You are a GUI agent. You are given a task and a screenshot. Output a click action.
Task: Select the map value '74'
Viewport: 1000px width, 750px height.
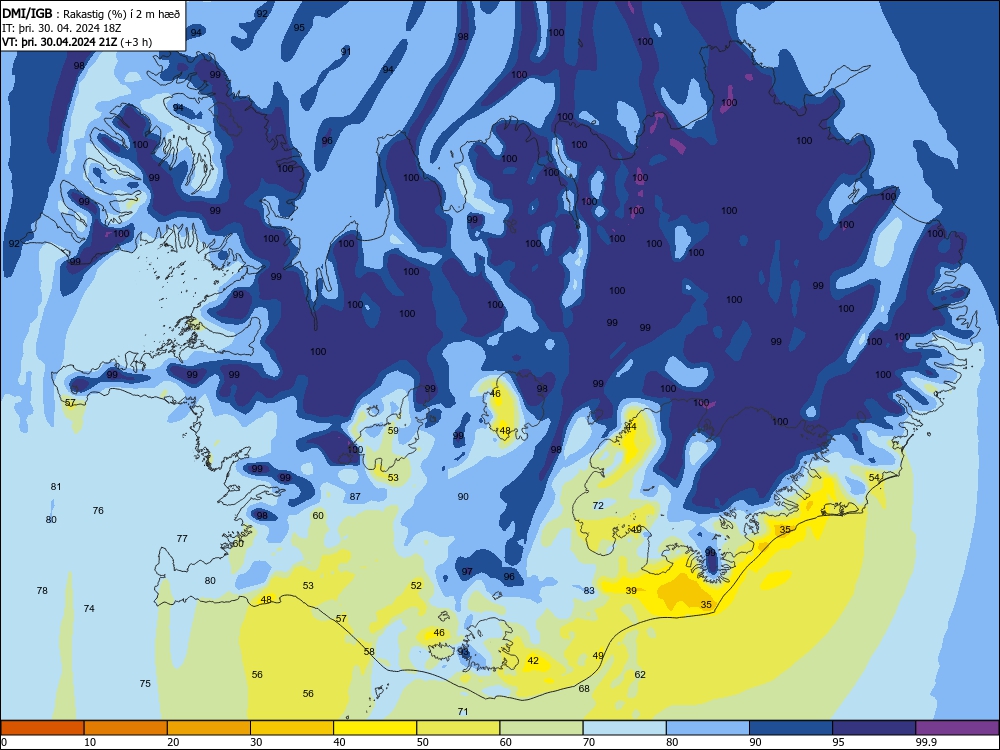tap(89, 608)
